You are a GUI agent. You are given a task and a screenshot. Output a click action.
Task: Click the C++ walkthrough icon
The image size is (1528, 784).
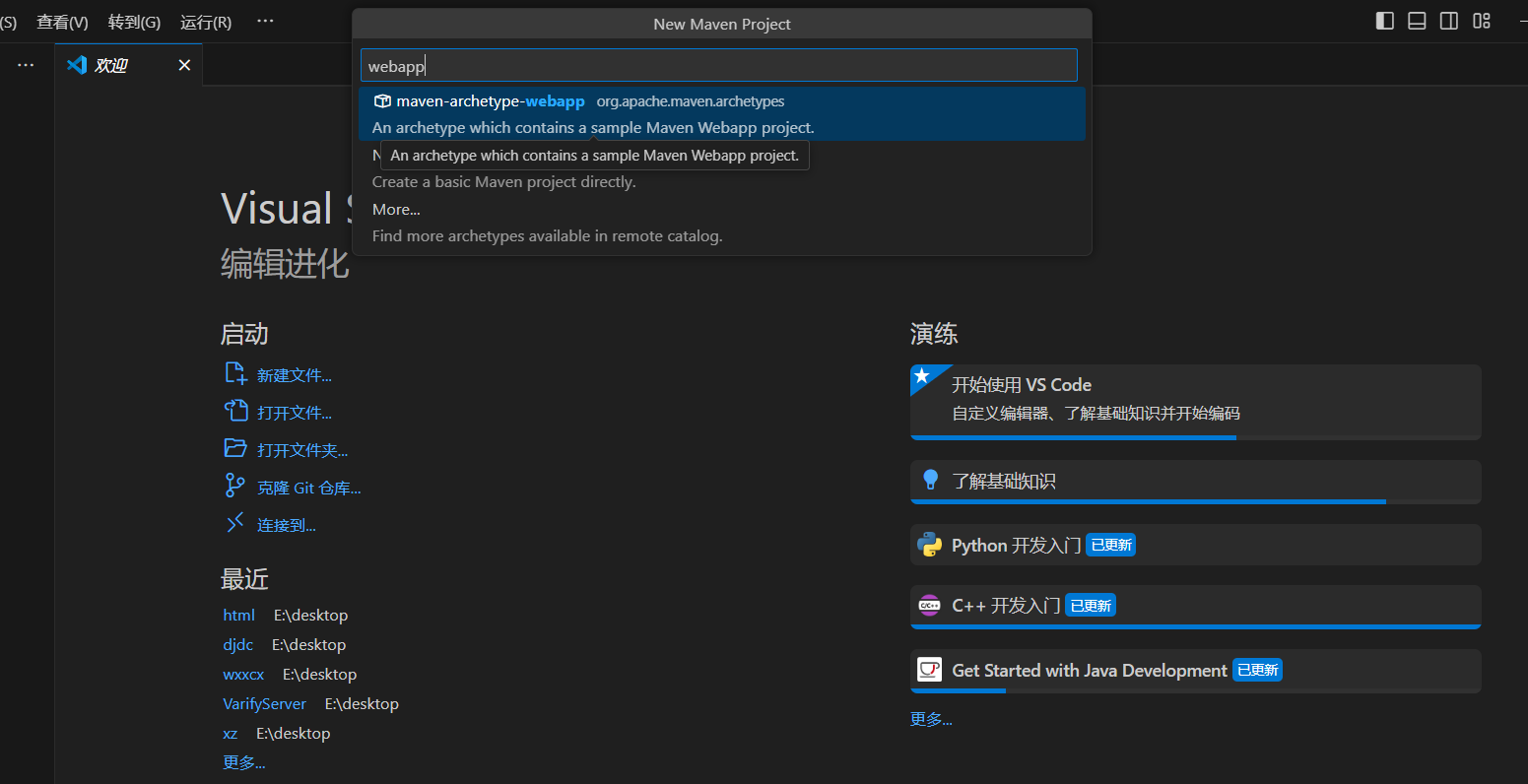[x=929, y=606]
